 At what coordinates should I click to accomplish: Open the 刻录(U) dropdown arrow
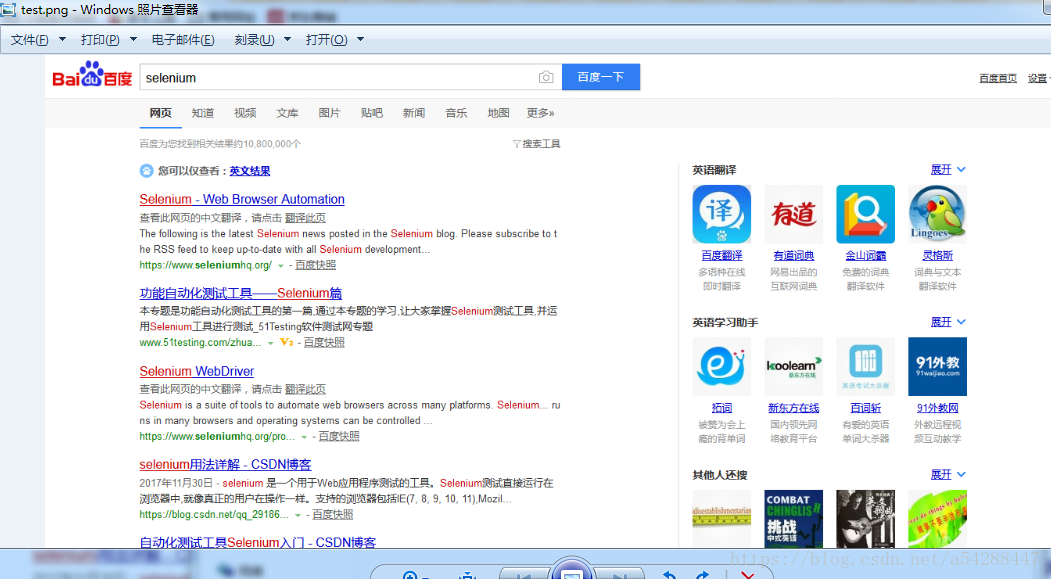pyautogui.click(x=288, y=40)
